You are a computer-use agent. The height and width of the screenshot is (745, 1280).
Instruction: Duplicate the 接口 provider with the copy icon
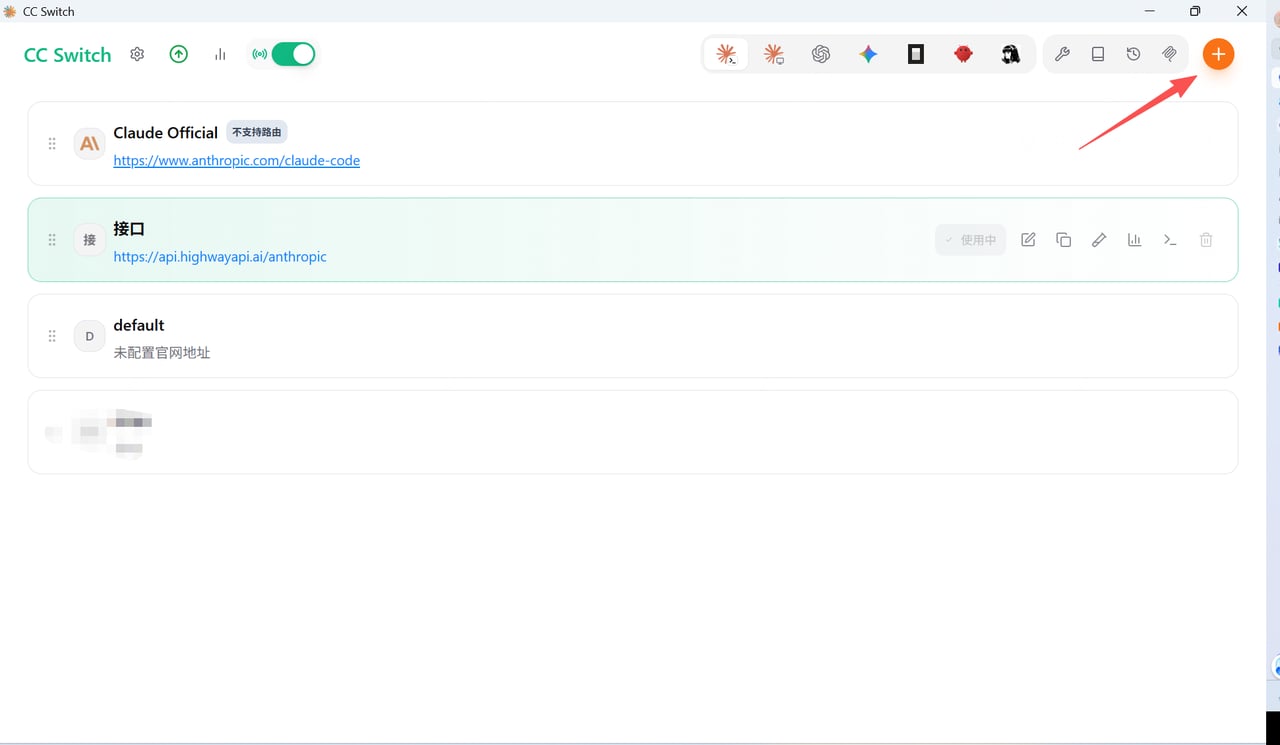[x=1064, y=240]
